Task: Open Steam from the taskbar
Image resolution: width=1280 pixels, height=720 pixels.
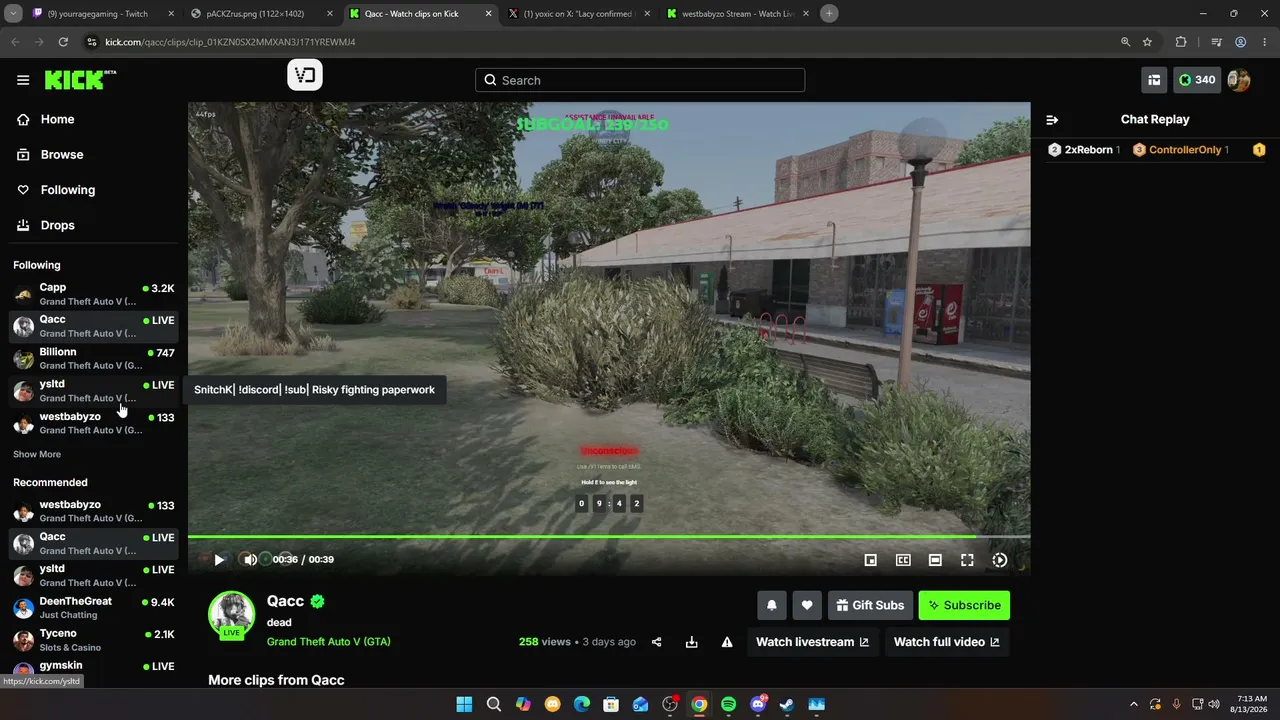Action: click(x=787, y=704)
